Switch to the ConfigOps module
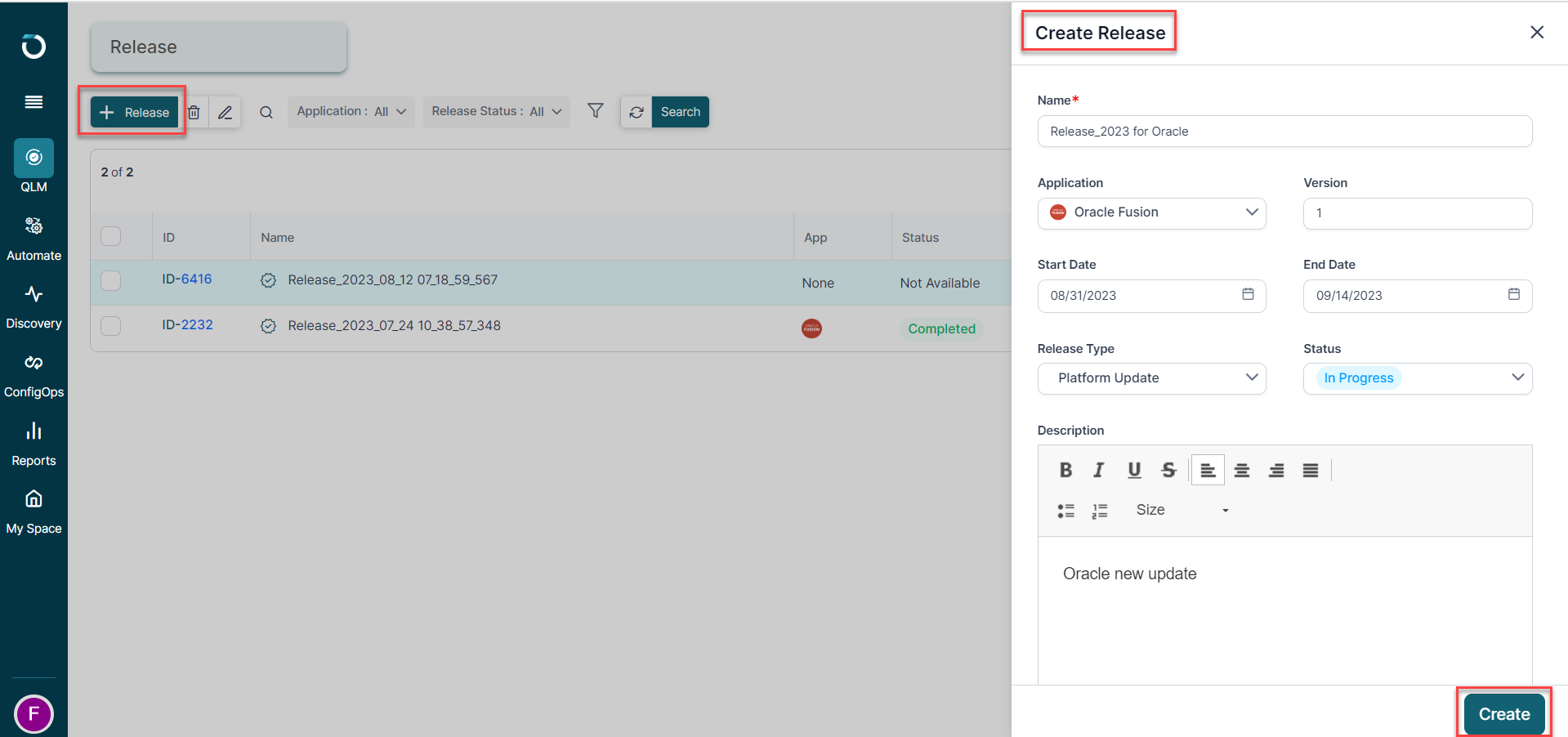This screenshot has width=1568, height=737. 34,376
